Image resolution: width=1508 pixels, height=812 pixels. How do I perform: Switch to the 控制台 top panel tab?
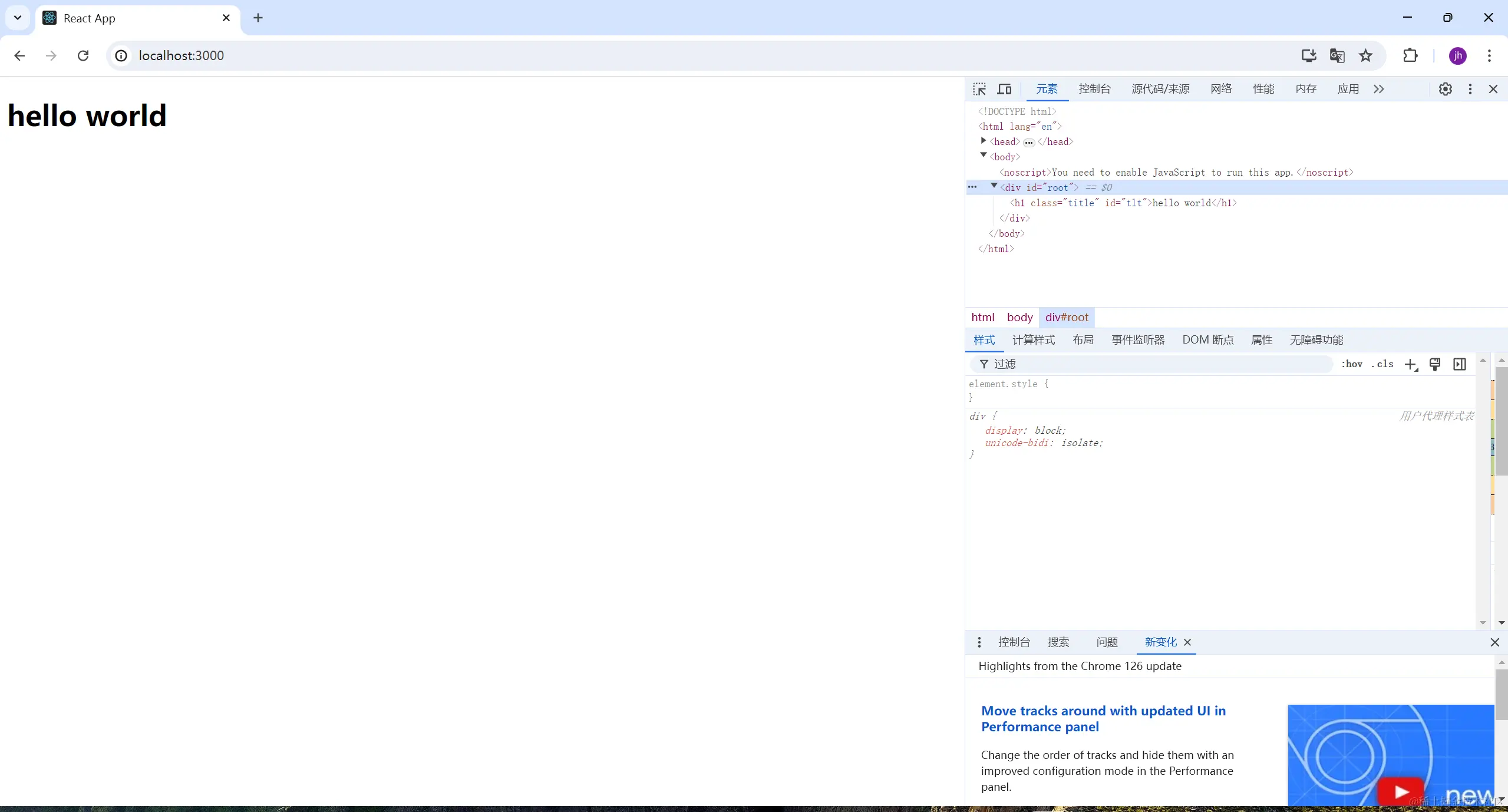click(x=1094, y=89)
